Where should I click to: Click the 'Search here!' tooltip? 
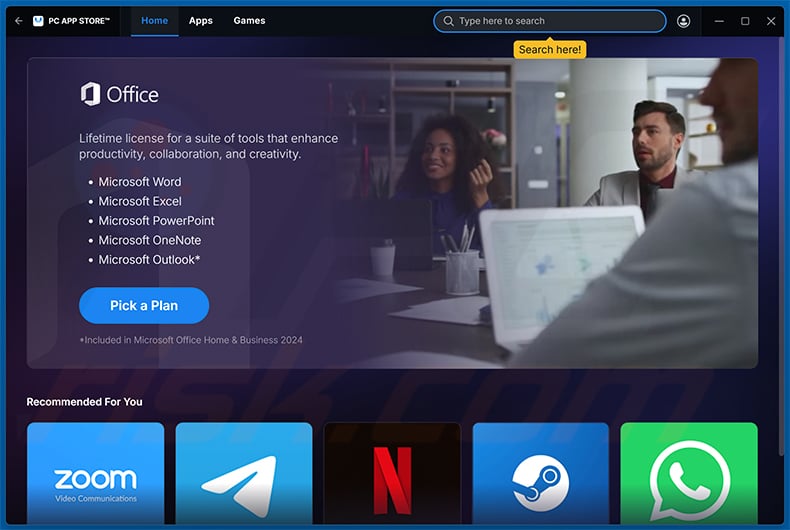550,49
